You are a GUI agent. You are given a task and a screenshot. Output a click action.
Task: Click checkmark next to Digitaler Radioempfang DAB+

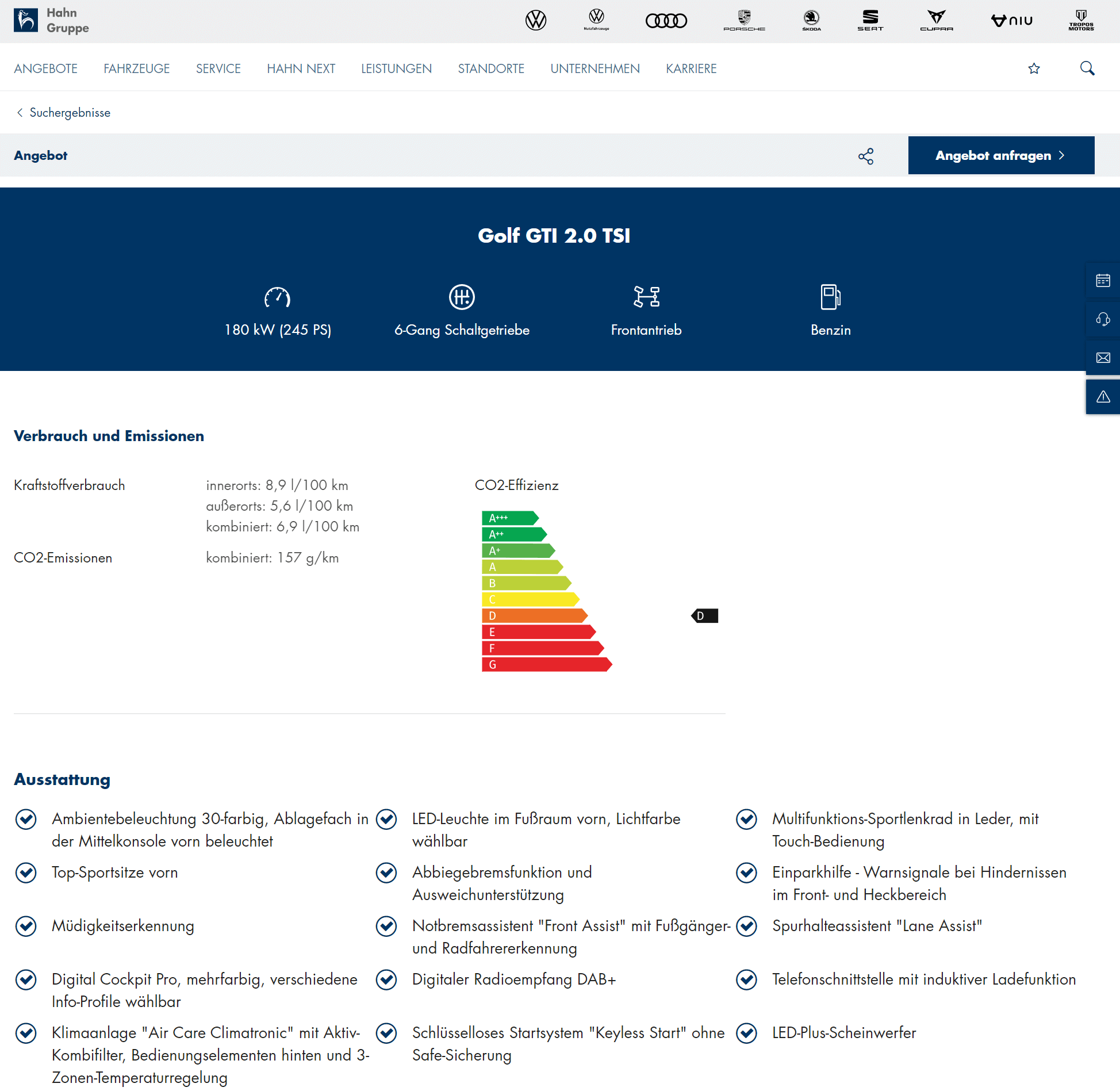point(386,980)
